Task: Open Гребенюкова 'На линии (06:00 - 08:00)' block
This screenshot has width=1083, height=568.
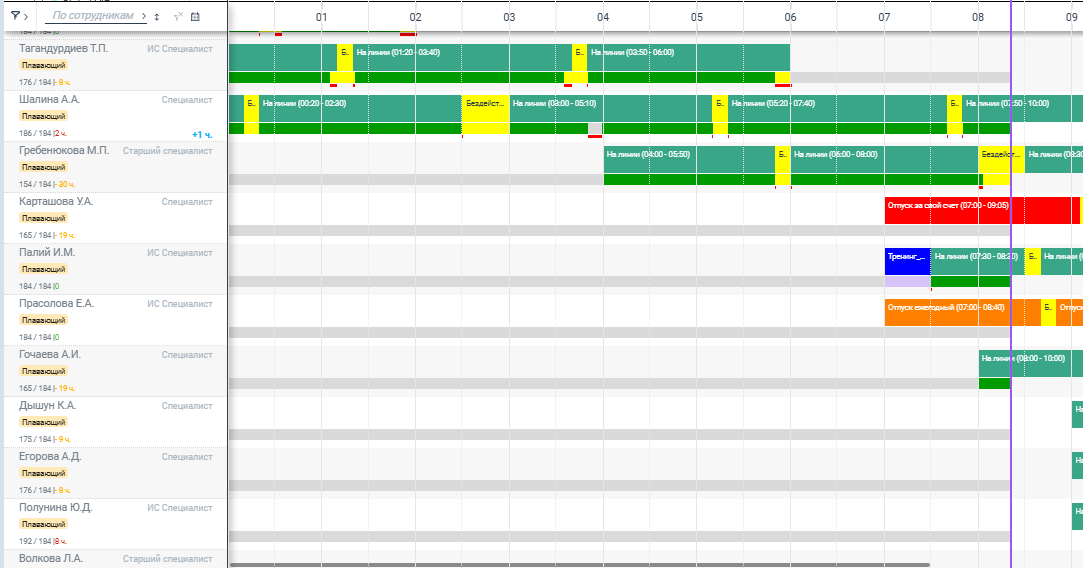Action: coord(884,160)
